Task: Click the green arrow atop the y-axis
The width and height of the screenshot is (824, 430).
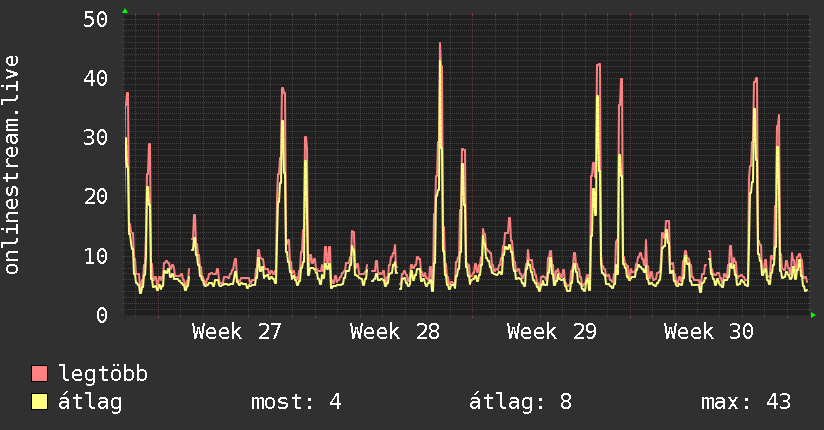Action: click(x=125, y=11)
